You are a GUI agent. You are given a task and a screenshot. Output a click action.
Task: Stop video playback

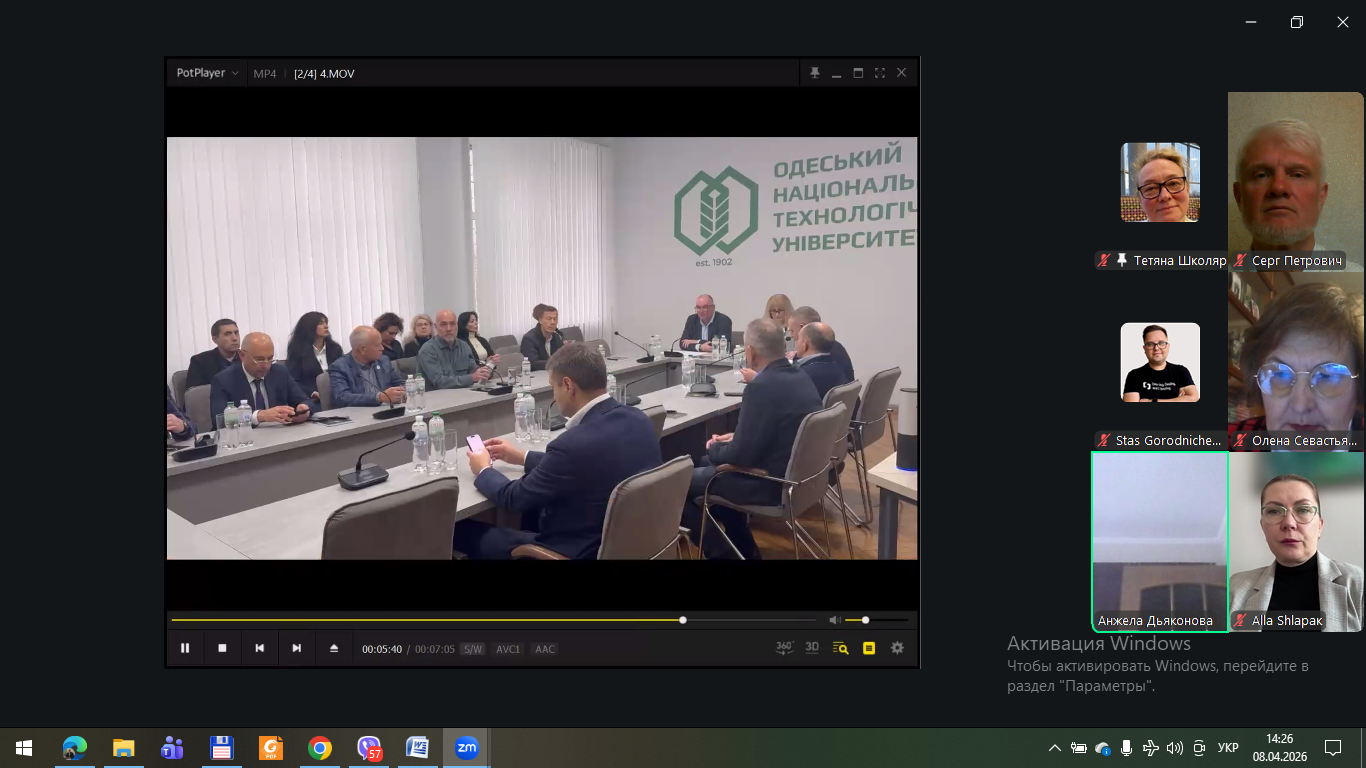(x=222, y=648)
